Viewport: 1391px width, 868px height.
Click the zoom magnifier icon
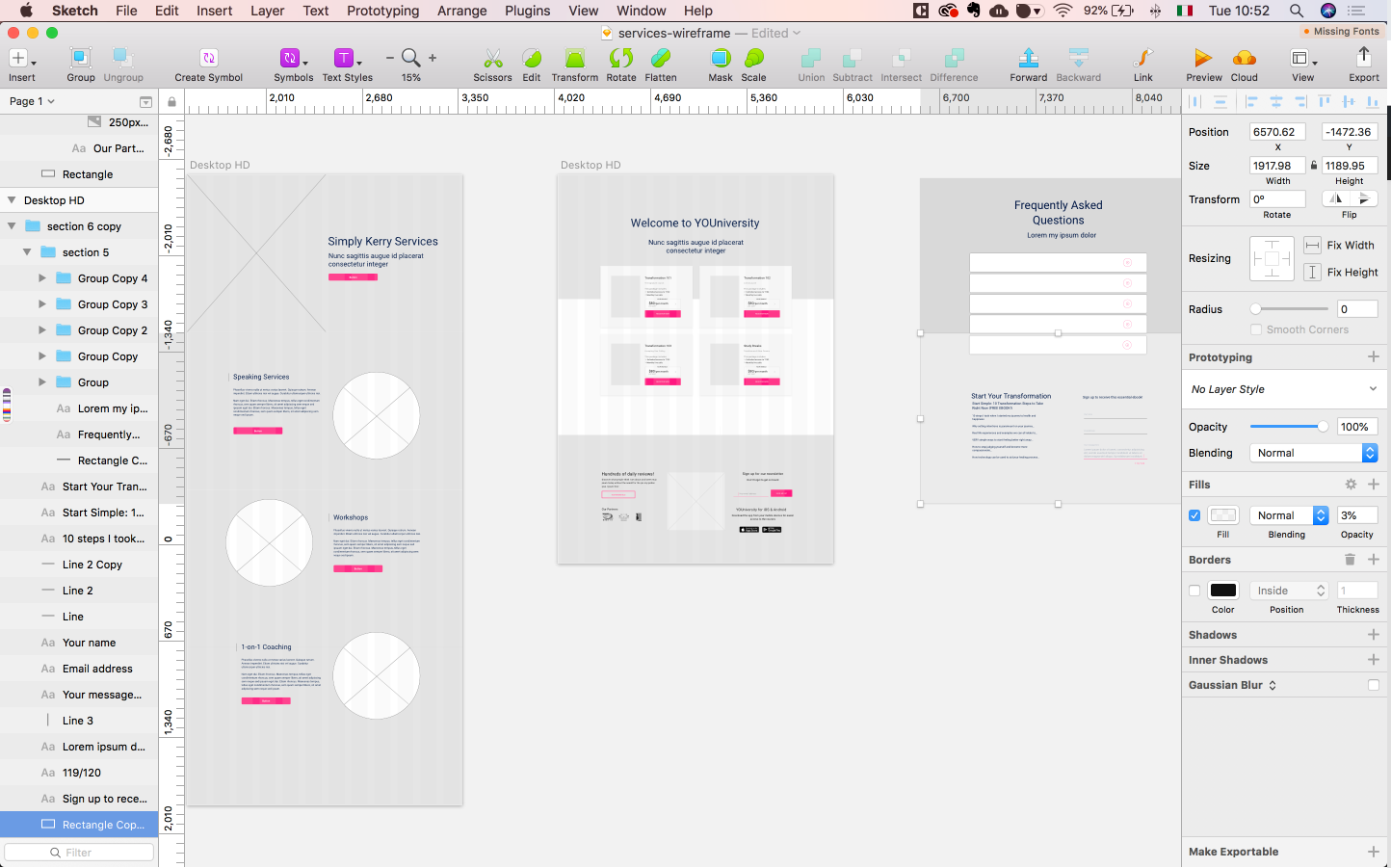pos(411,58)
